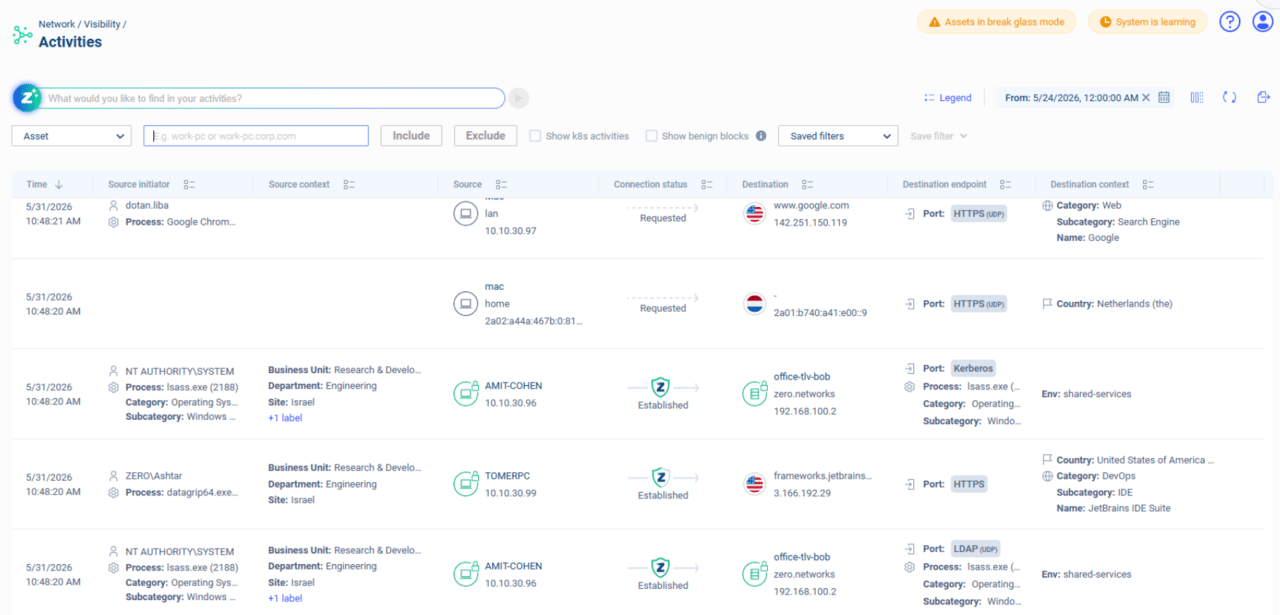1280x615 pixels.
Task: Expand +1 label in LDAP row
Action: point(285,598)
